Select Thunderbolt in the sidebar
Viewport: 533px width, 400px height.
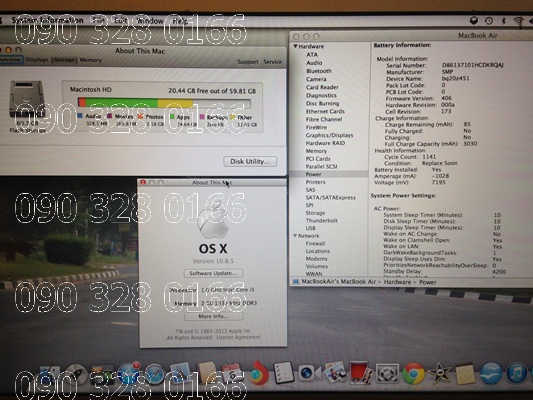pyautogui.click(x=322, y=220)
